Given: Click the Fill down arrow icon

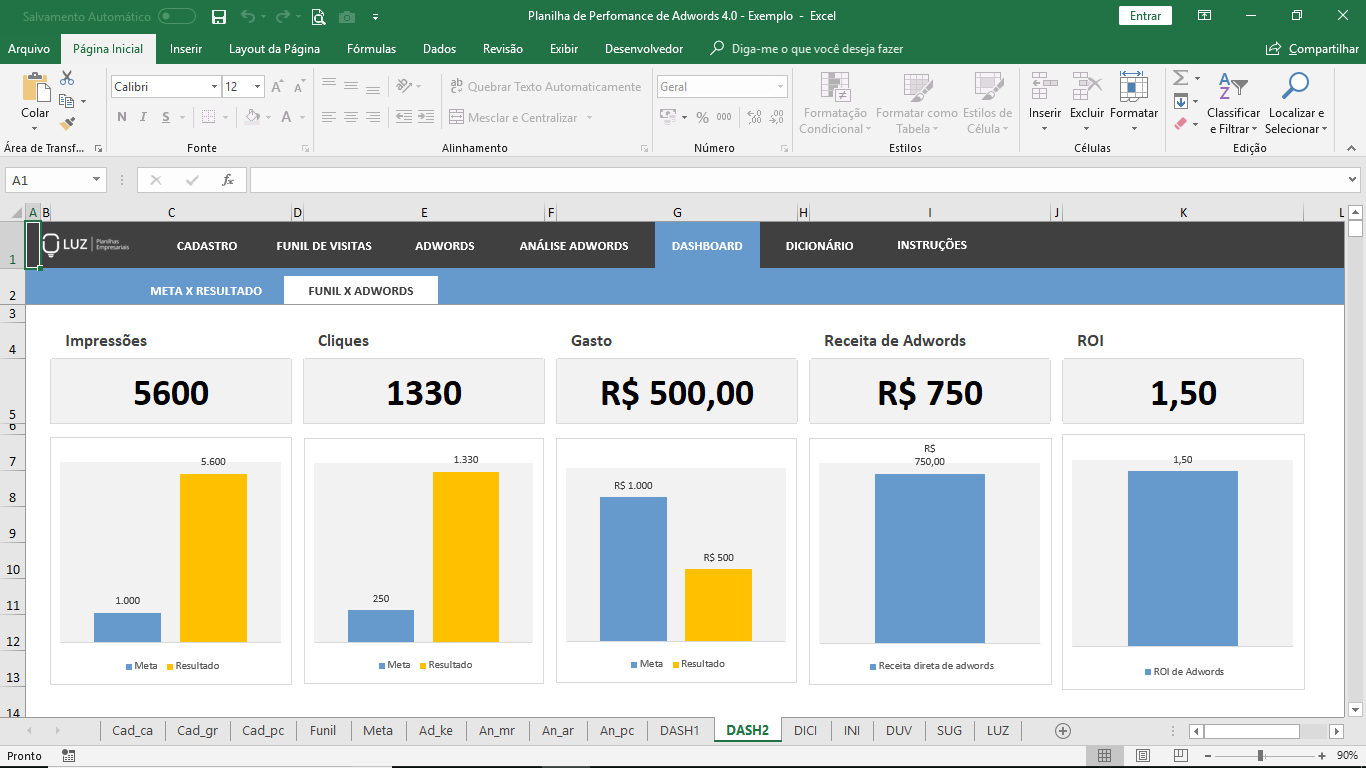Looking at the screenshot, I should tap(1180, 101).
